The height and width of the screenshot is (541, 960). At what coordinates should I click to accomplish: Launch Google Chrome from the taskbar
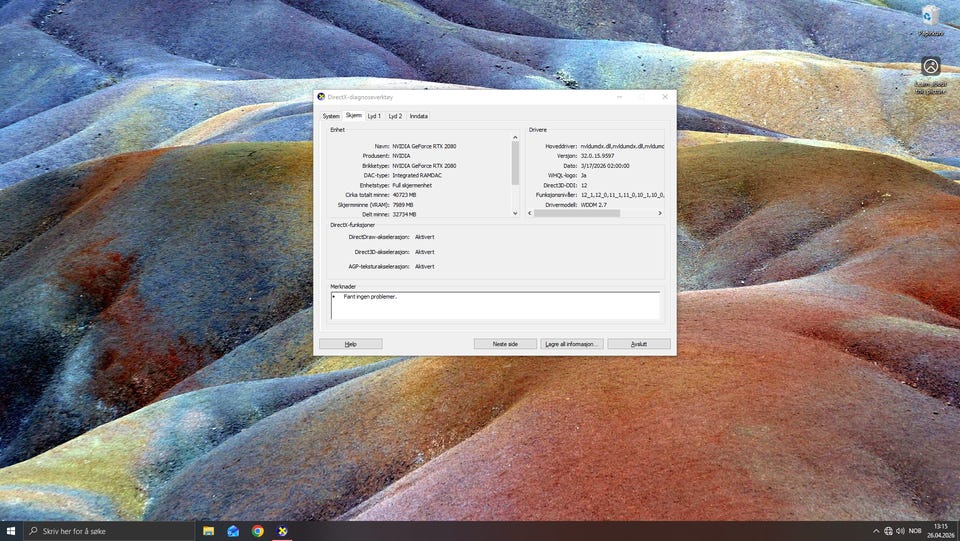tap(258, 531)
